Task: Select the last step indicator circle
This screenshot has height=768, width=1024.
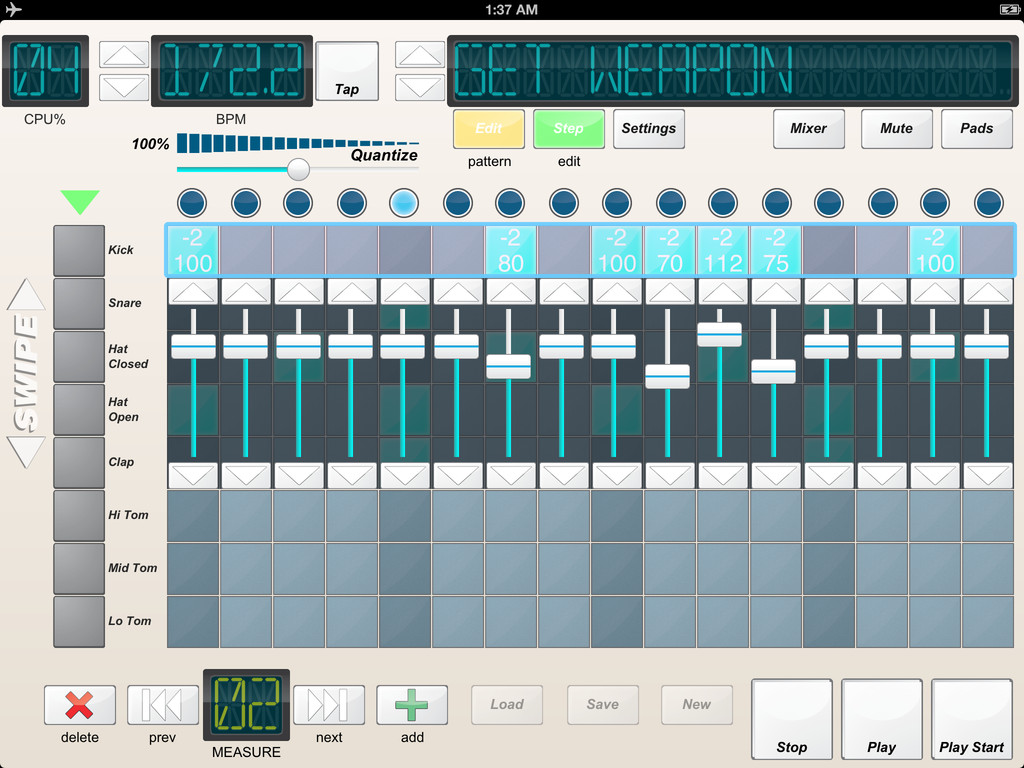Action: 989,203
